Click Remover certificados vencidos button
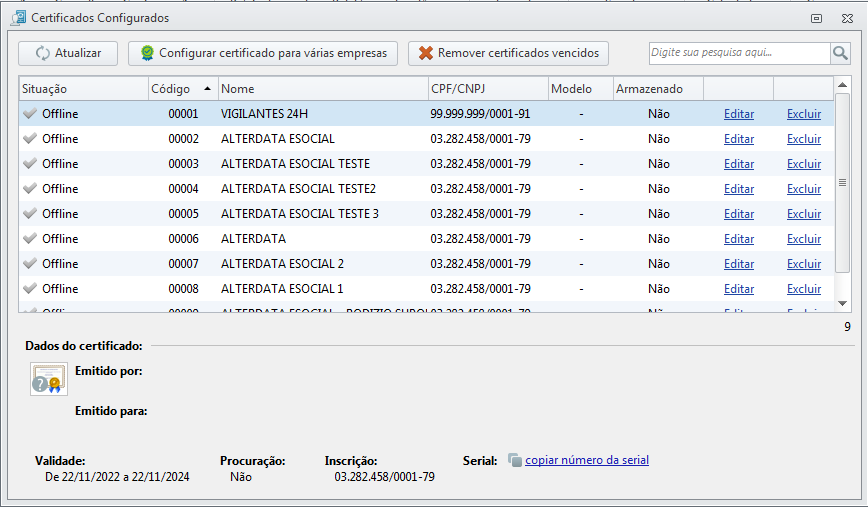The image size is (868, 507). [x=508, y=53]
